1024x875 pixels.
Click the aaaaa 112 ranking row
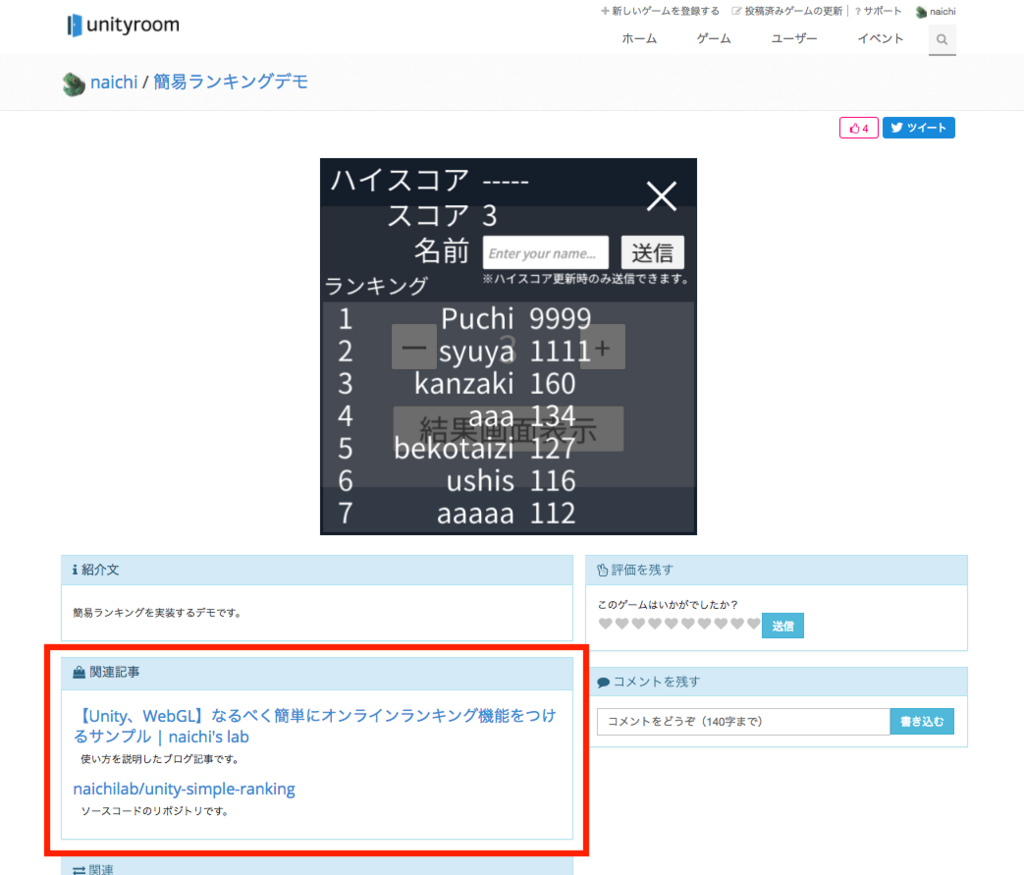508,513
